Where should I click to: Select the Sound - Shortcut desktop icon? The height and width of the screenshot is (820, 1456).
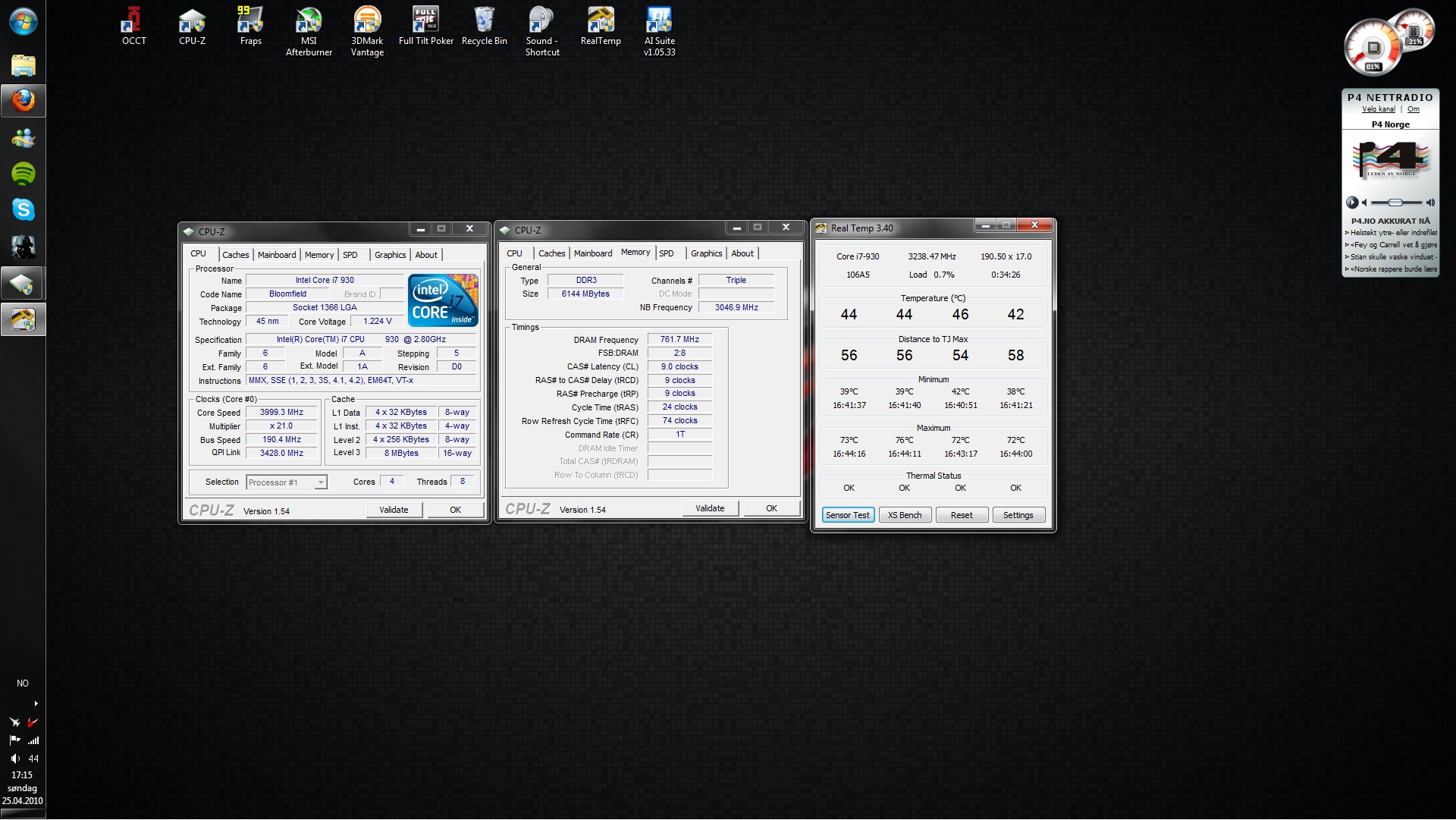tap(542, 32)
